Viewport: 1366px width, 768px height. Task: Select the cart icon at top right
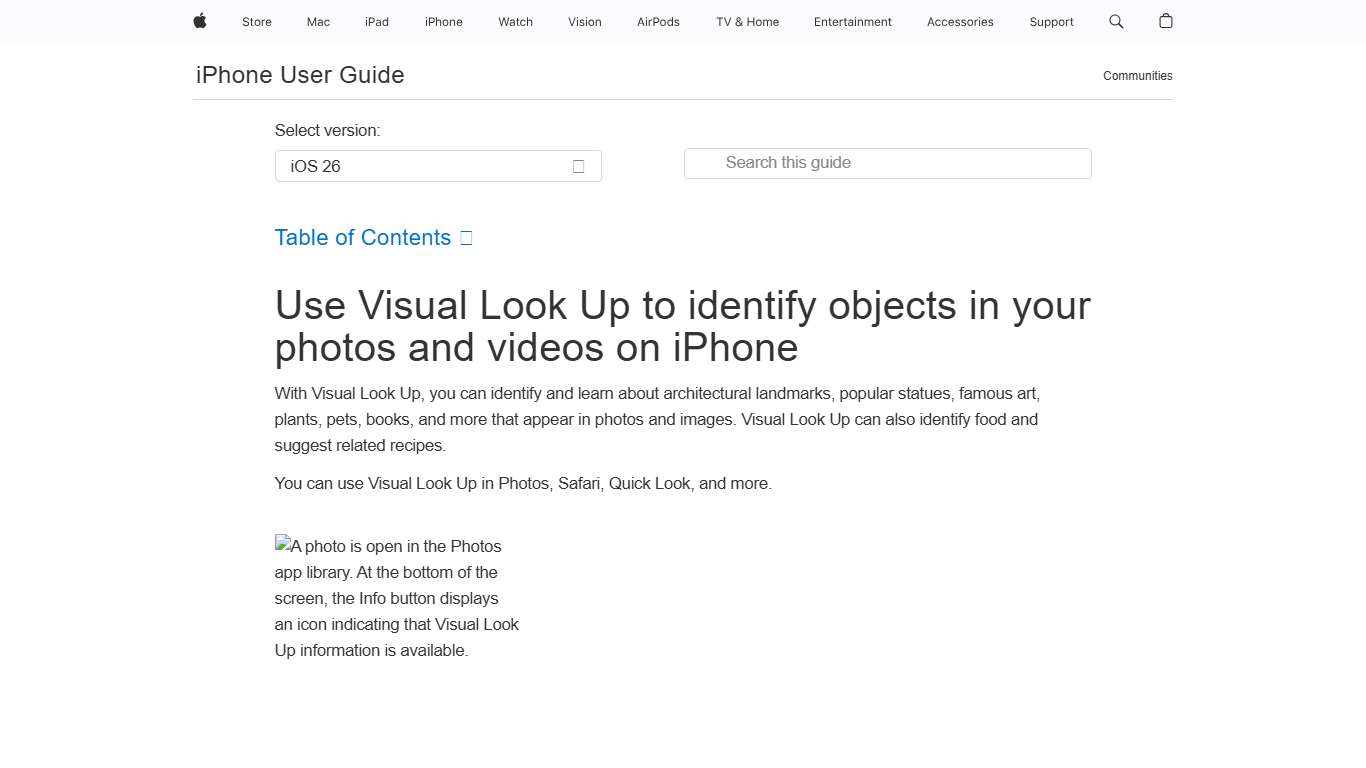coord(1164,21)
